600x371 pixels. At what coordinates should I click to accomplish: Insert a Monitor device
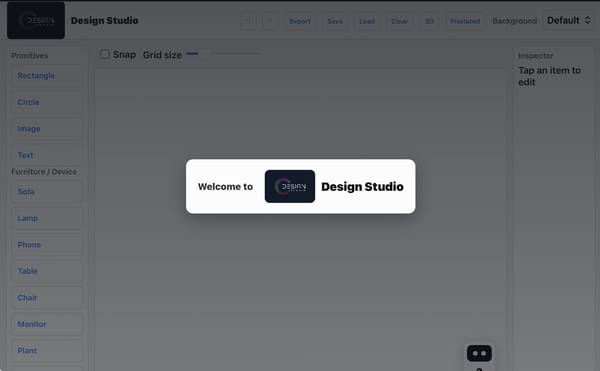[47, 324]
